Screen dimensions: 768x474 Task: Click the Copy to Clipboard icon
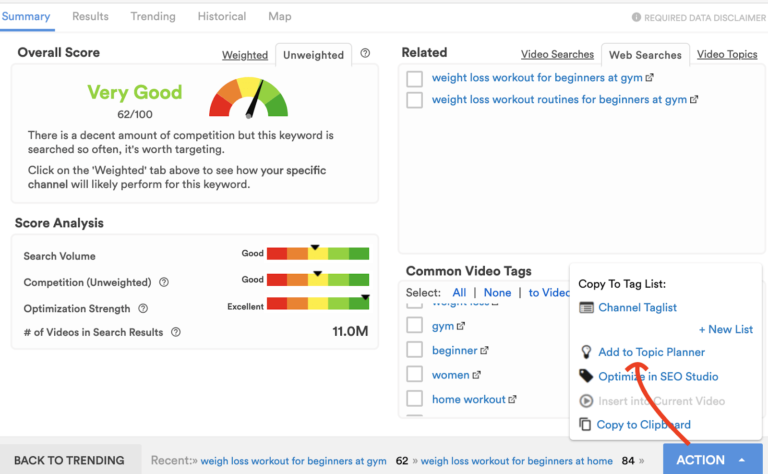587,425
